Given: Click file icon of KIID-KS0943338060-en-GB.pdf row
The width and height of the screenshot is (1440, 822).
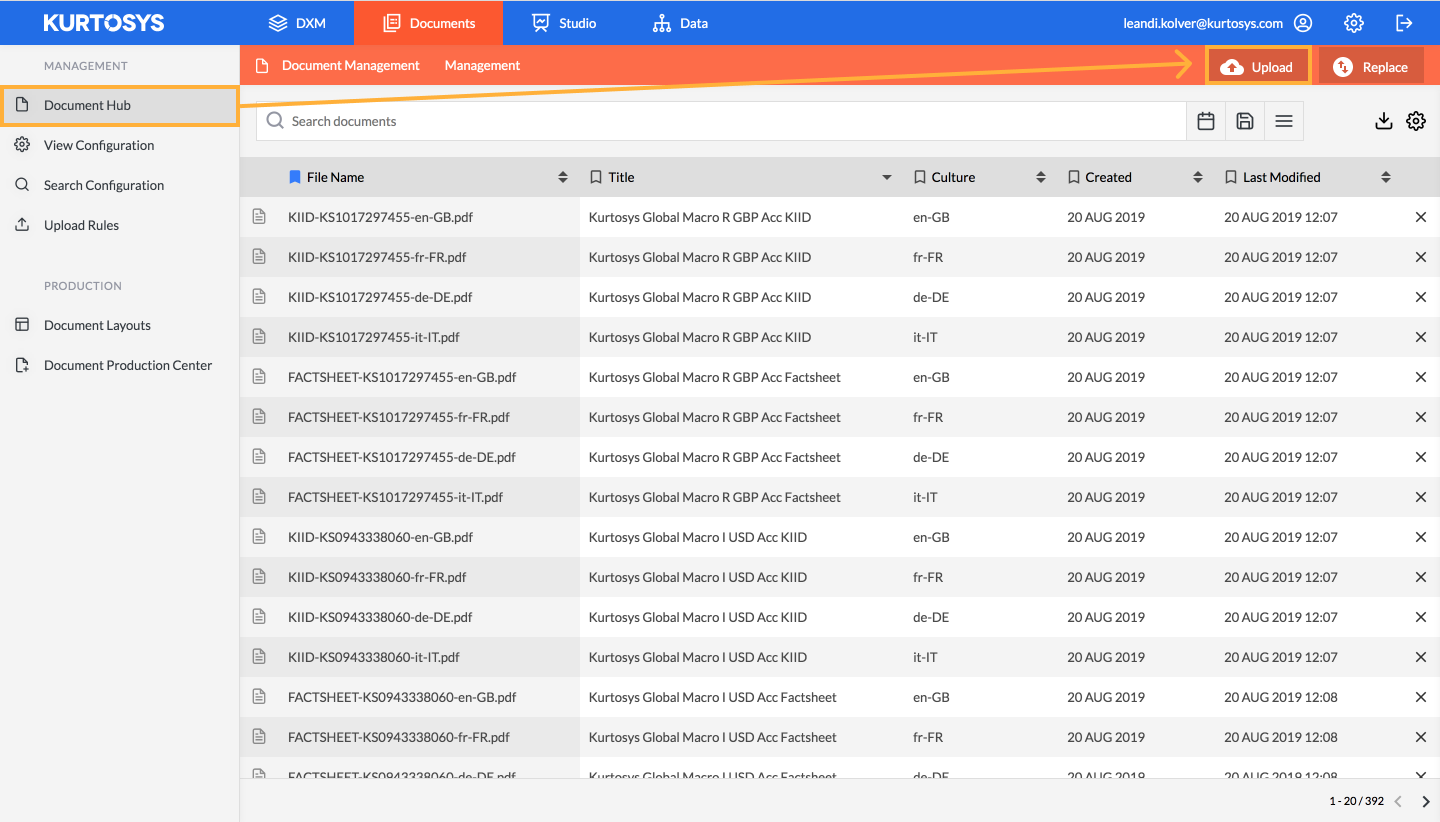Looking at the screenshot, I should click(x=259, y=537).
